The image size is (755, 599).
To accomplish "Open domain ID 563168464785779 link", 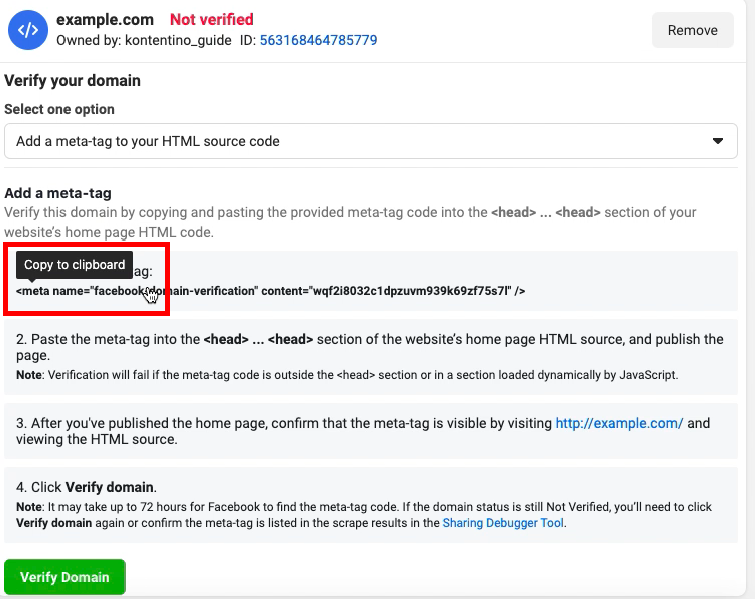I will 318,40.
